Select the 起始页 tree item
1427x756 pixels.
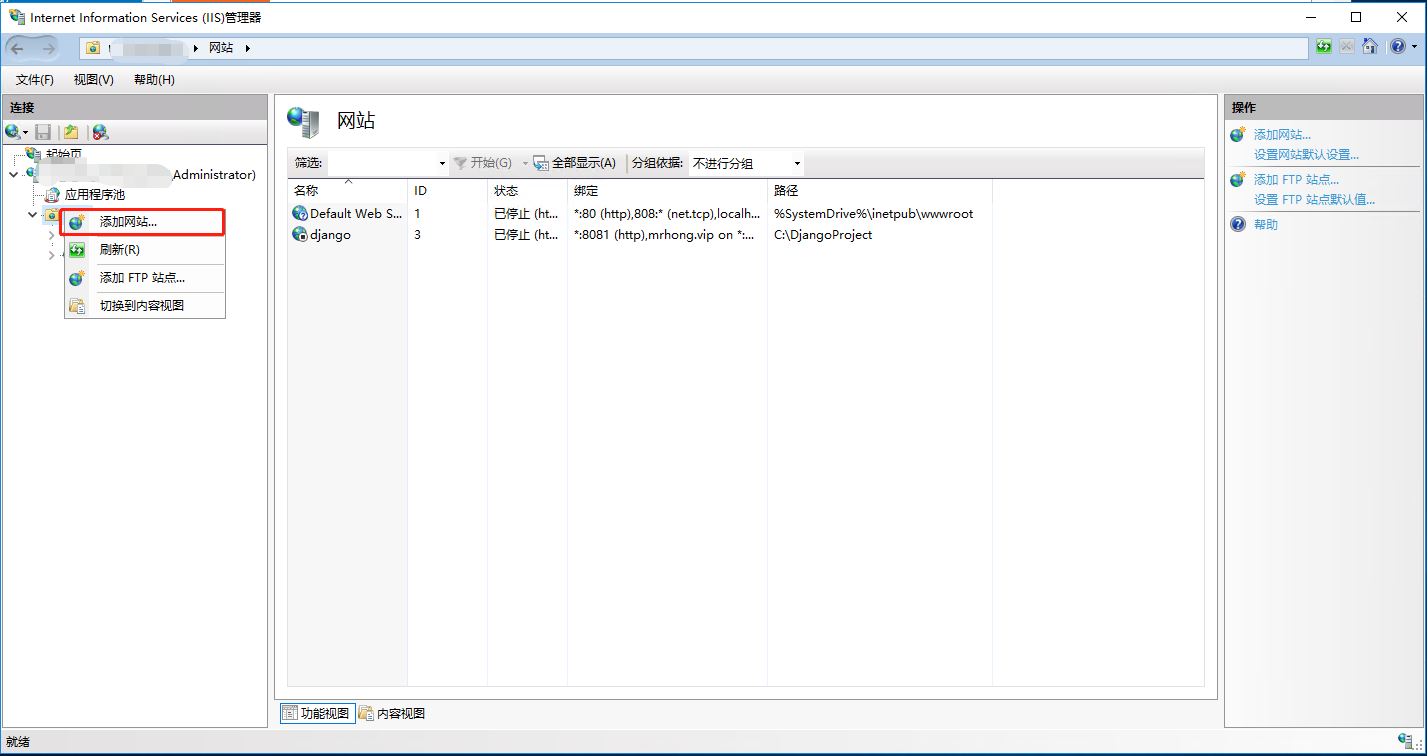tap(64, 154)
